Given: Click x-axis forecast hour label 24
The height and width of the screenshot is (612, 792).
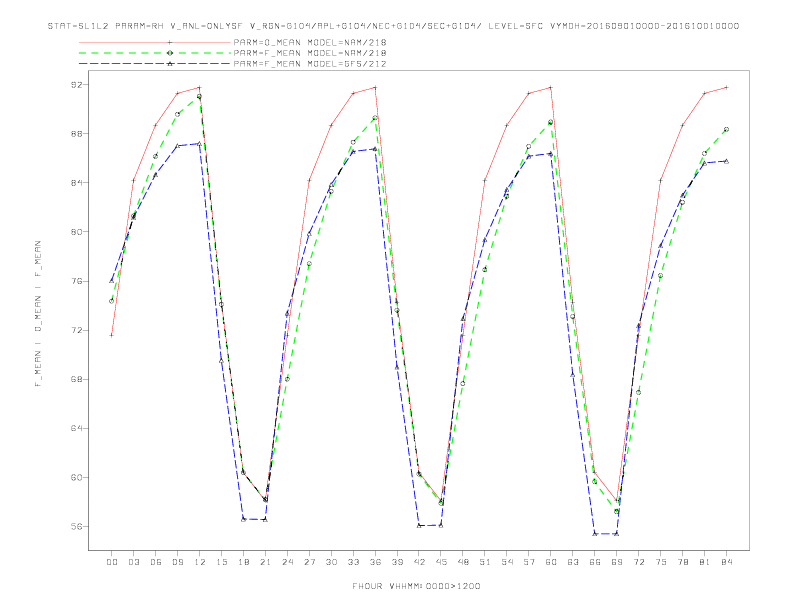Looking at the screenshot, I should coord(287,562).
